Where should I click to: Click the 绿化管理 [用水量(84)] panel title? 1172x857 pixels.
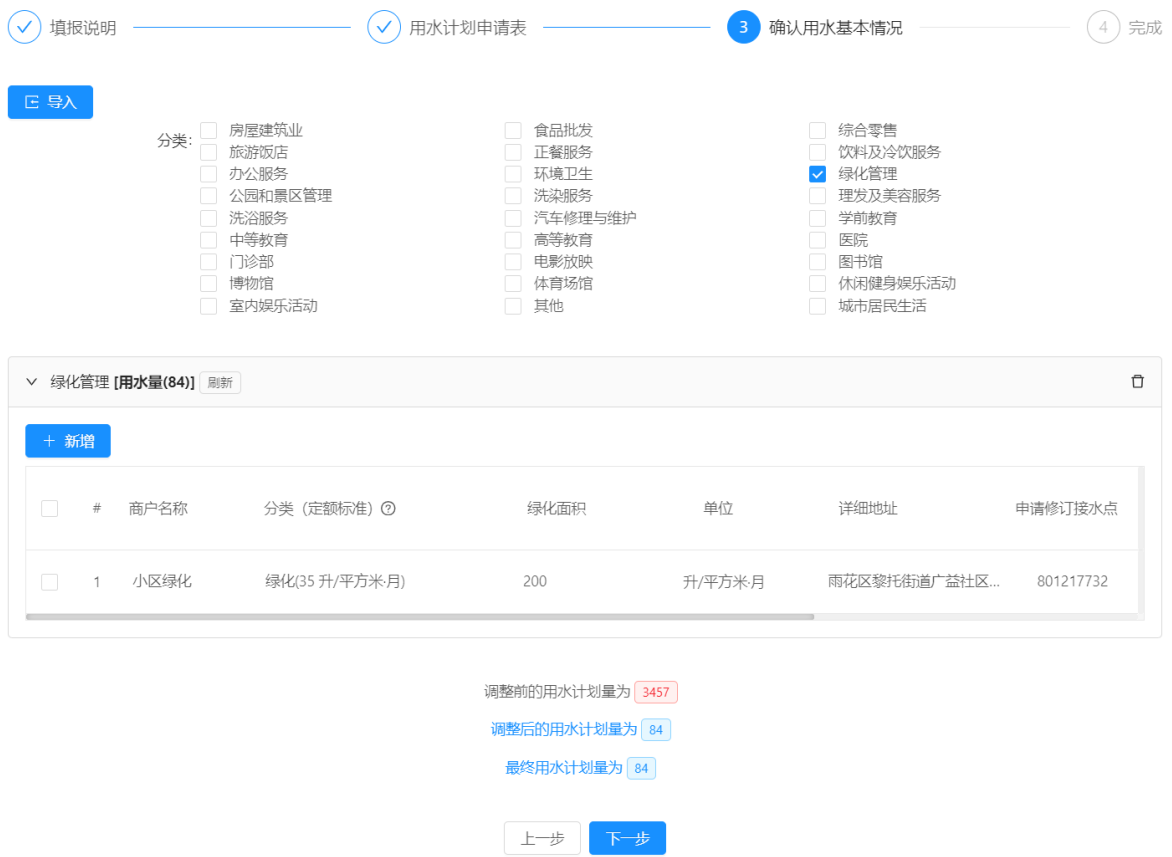tap(123, 382)
